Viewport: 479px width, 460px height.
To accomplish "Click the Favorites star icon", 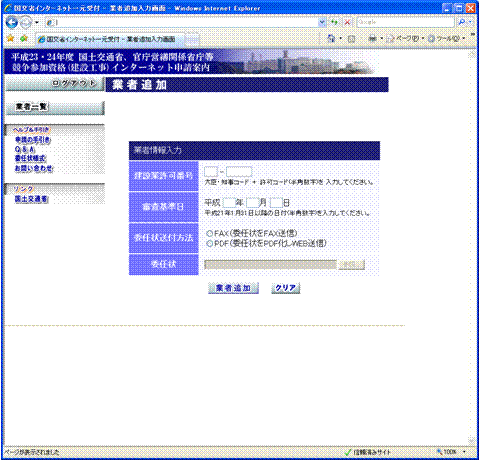I will (x=10, y=39).
